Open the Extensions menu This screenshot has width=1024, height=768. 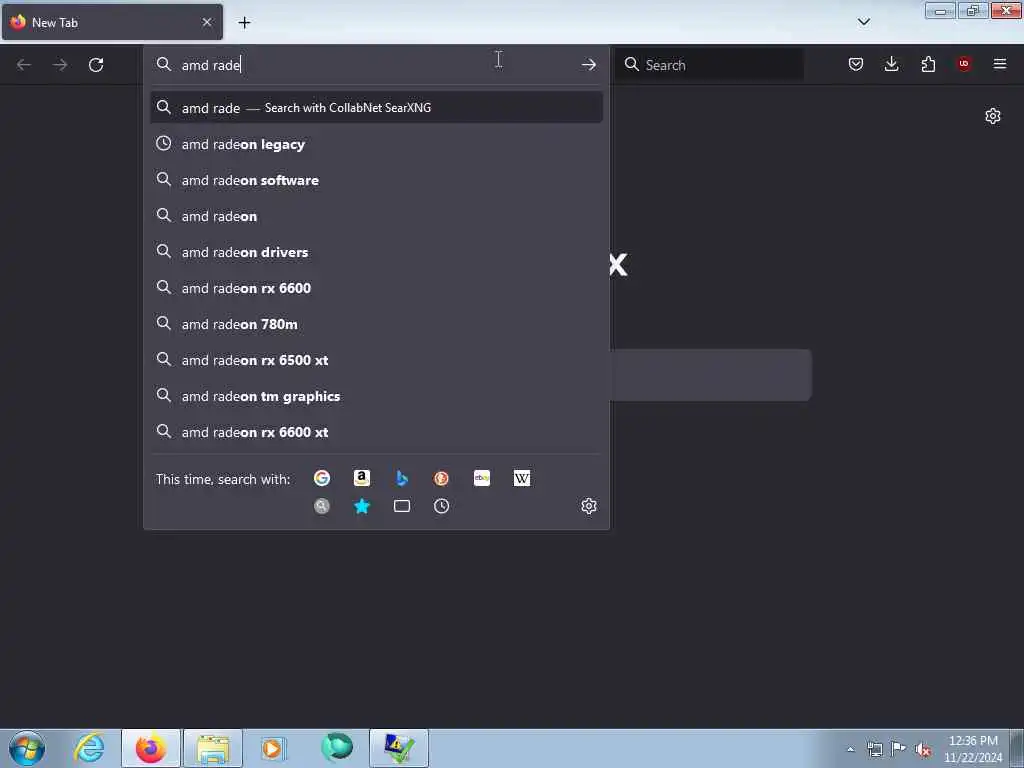tap(928, 64)
